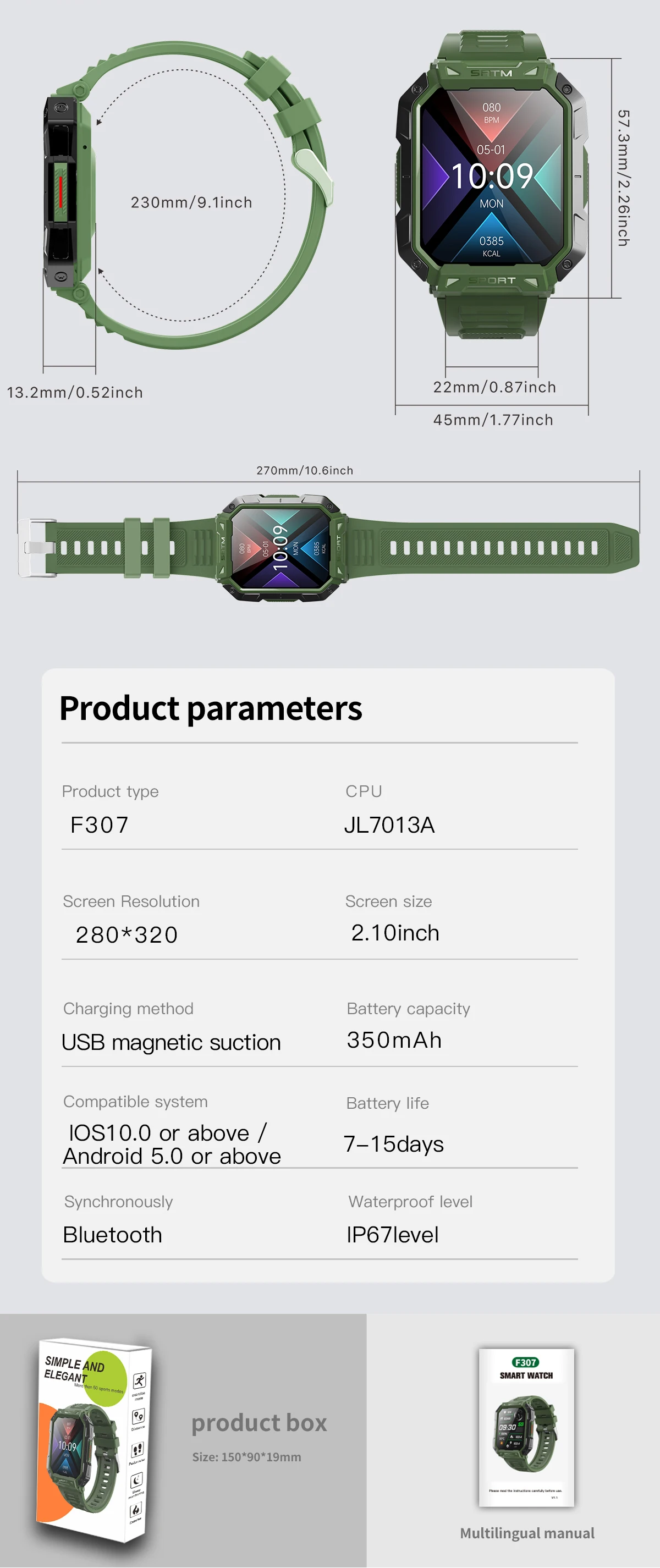Click the 080 BPM heart rate reading
Viewport: 660px width, 1568px height.
491,112
